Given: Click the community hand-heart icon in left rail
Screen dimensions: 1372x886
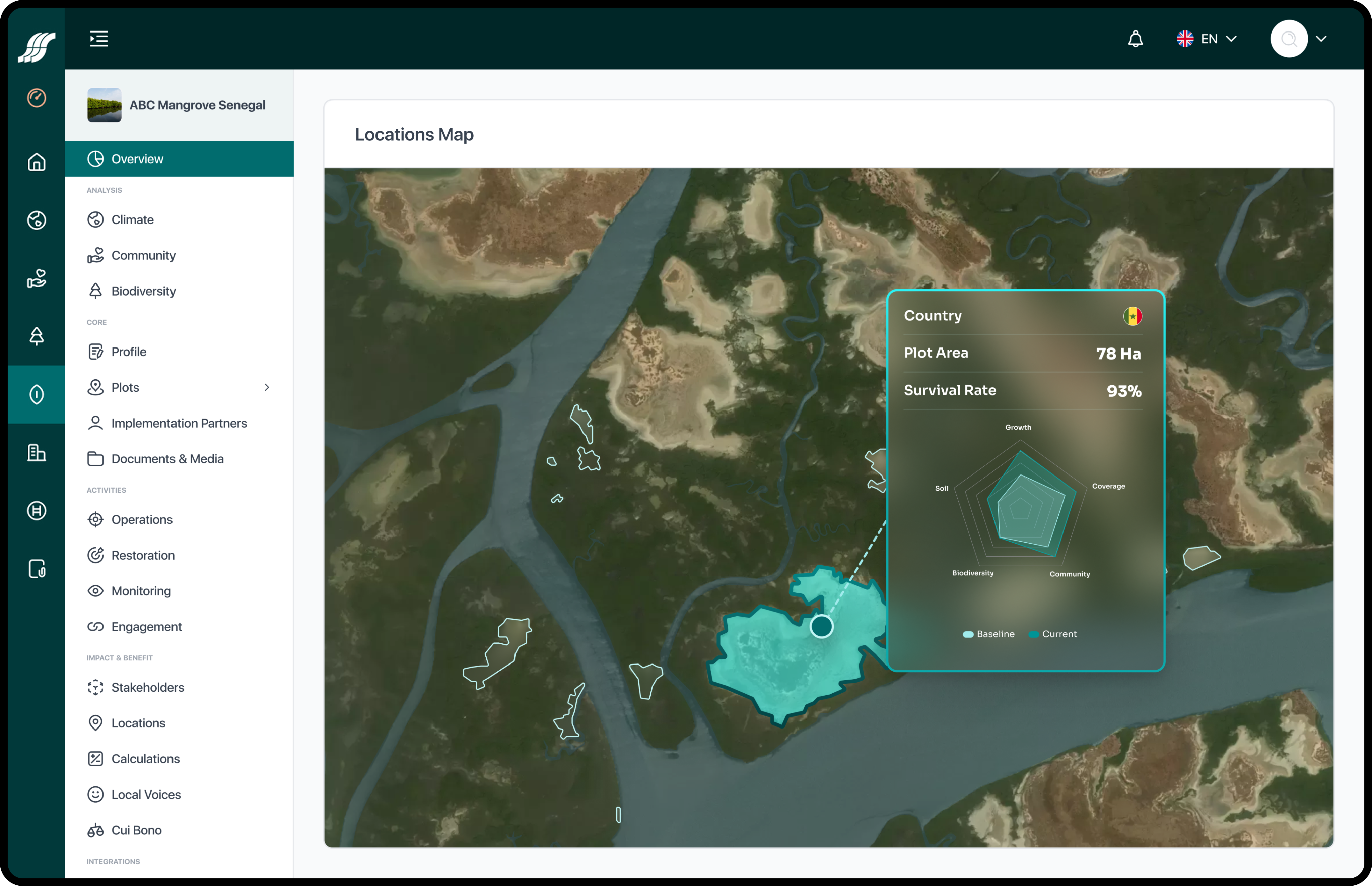Looking at the screenshot, I should (x=37, y=278).
